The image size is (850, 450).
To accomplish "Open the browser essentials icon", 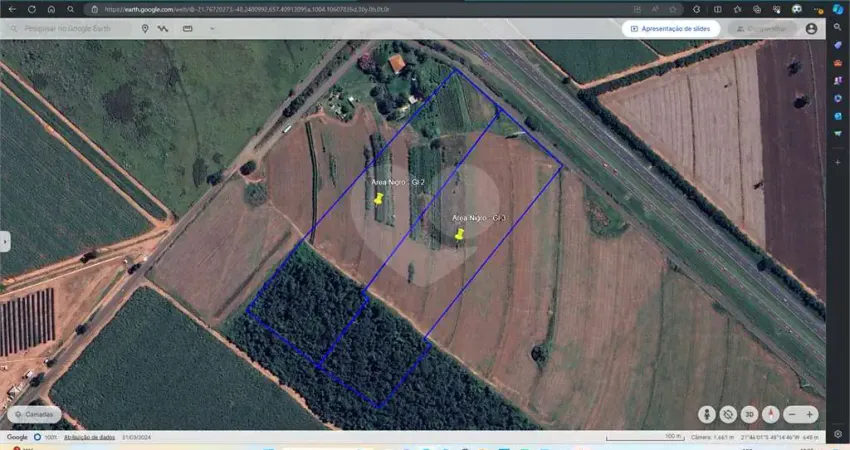I will (x=776, y=9).
